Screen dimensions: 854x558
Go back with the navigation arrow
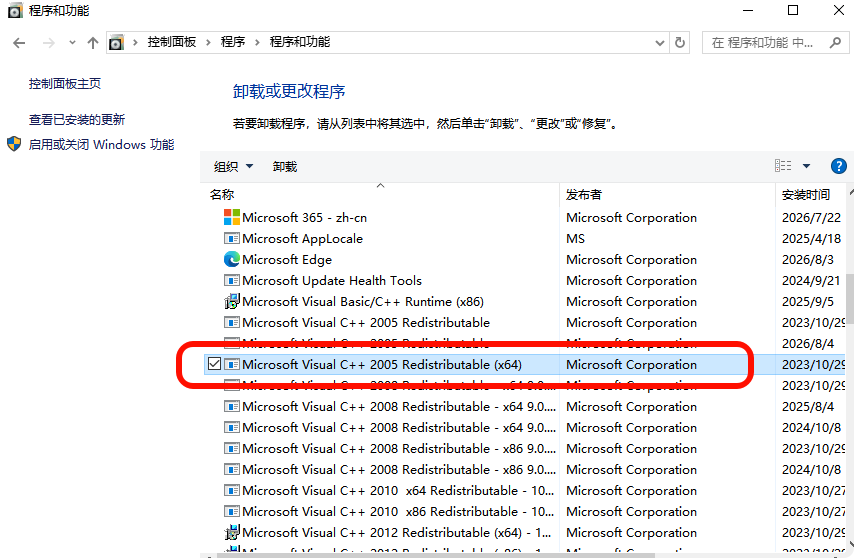(x=19, y=43)
